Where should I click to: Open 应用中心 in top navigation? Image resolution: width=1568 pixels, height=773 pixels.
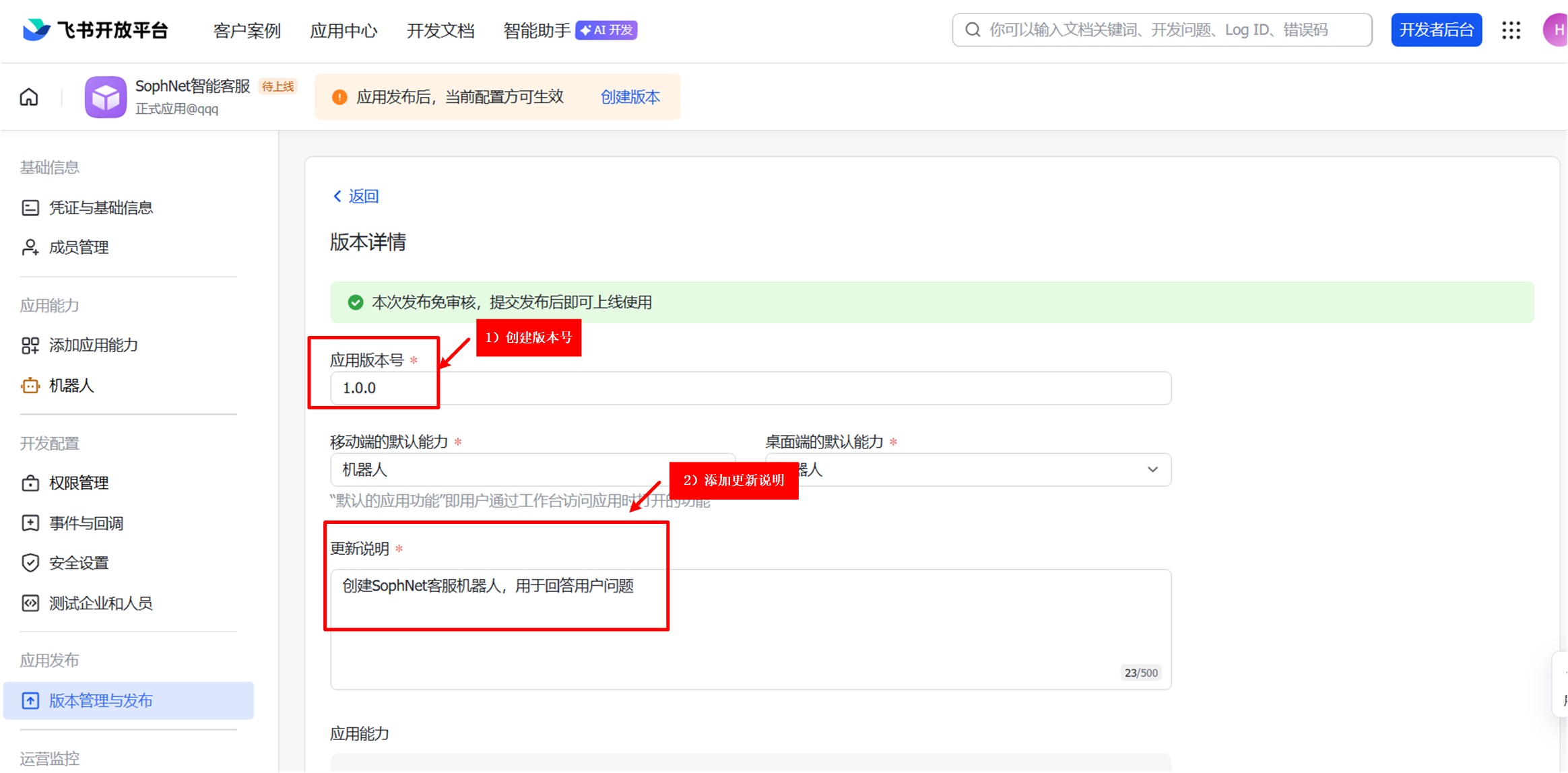(344, 30)
